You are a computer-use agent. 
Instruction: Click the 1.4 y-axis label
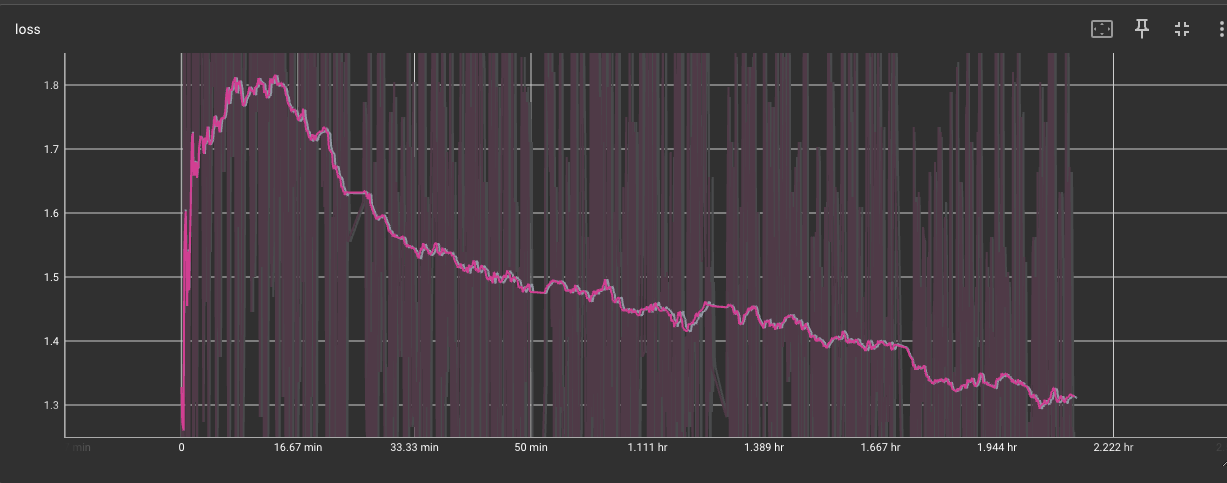point(50,341)
